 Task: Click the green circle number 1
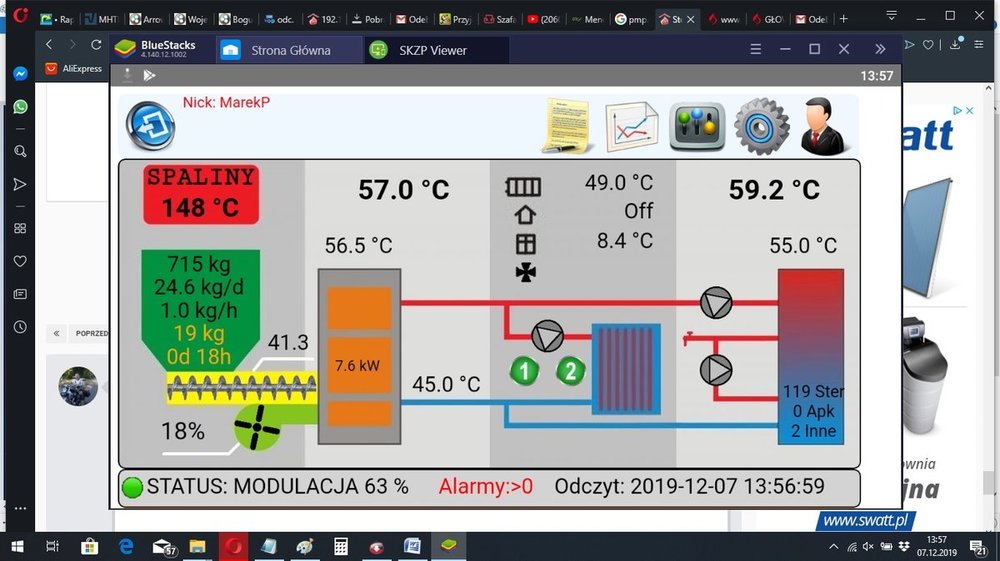(x=525, y=371)
